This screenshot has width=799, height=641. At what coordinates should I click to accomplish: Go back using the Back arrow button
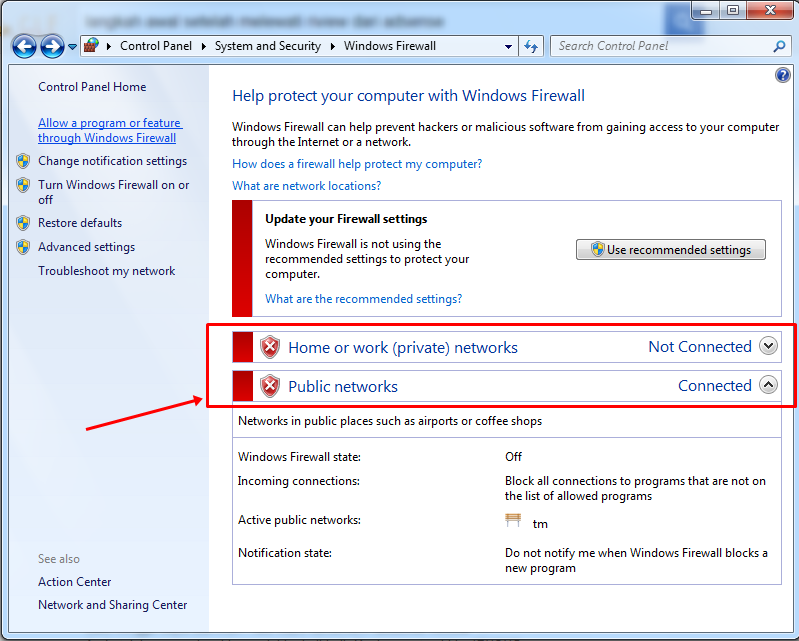coord(24,47)
